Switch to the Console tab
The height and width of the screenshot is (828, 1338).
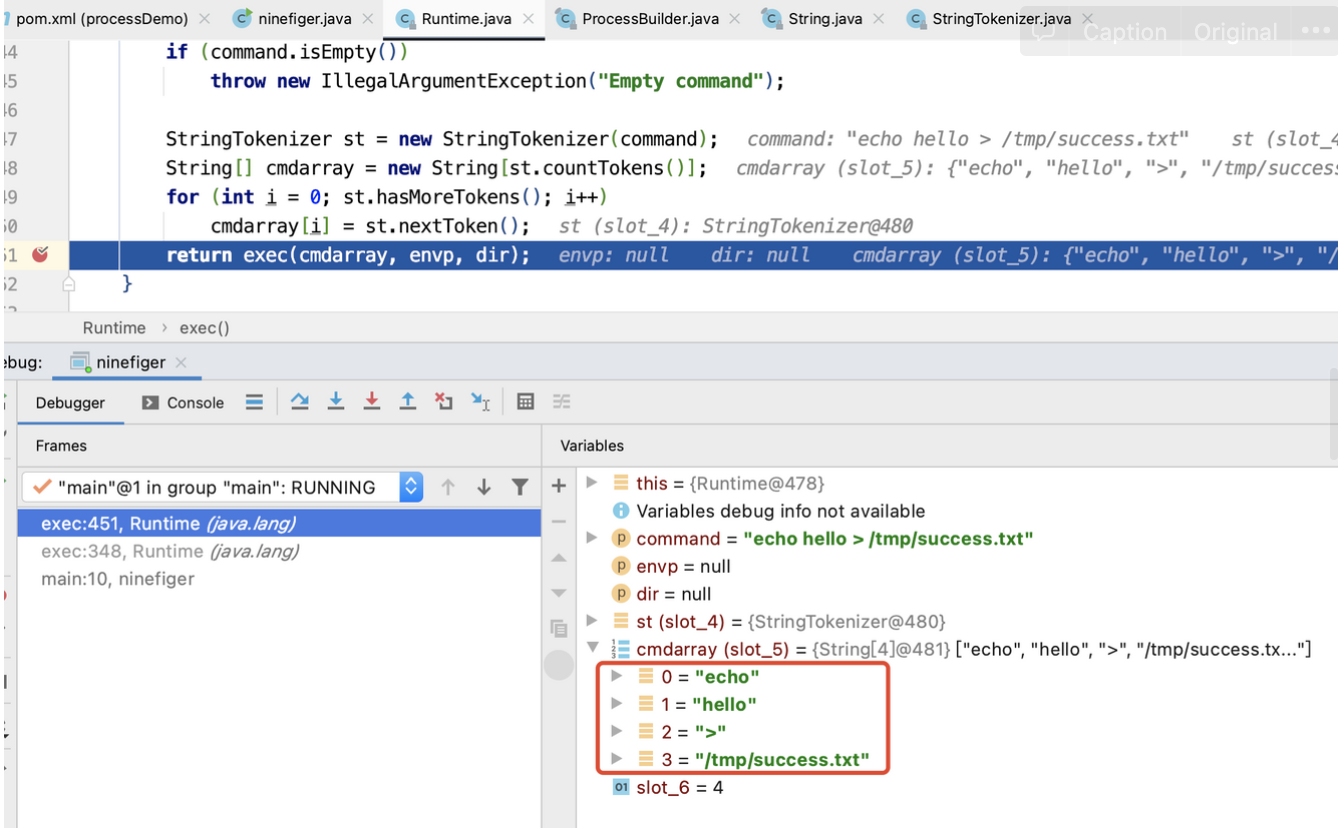pos(184,403)
